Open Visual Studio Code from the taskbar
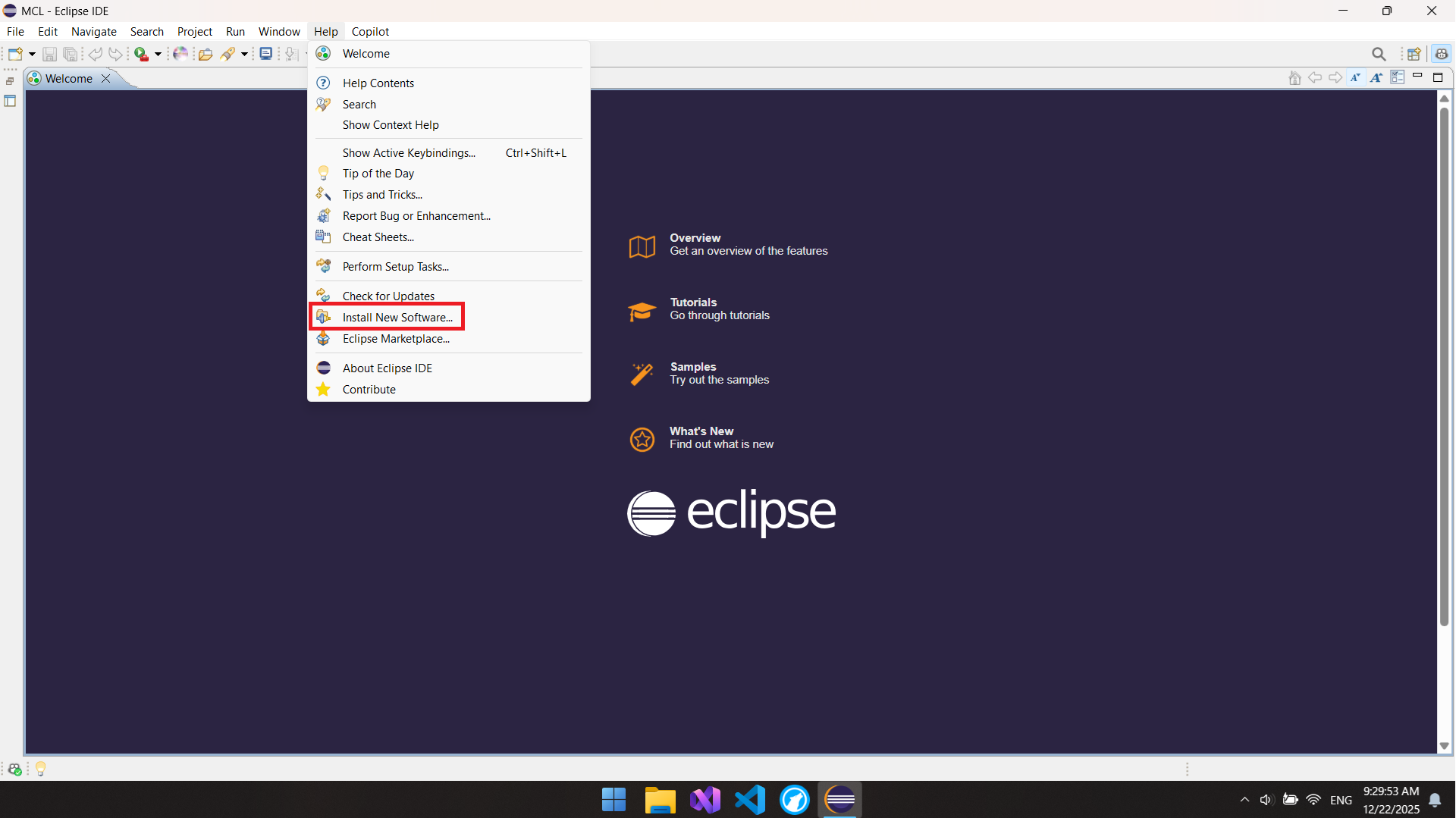Screen dimensions: 1456x818 (x=750, y=800)
